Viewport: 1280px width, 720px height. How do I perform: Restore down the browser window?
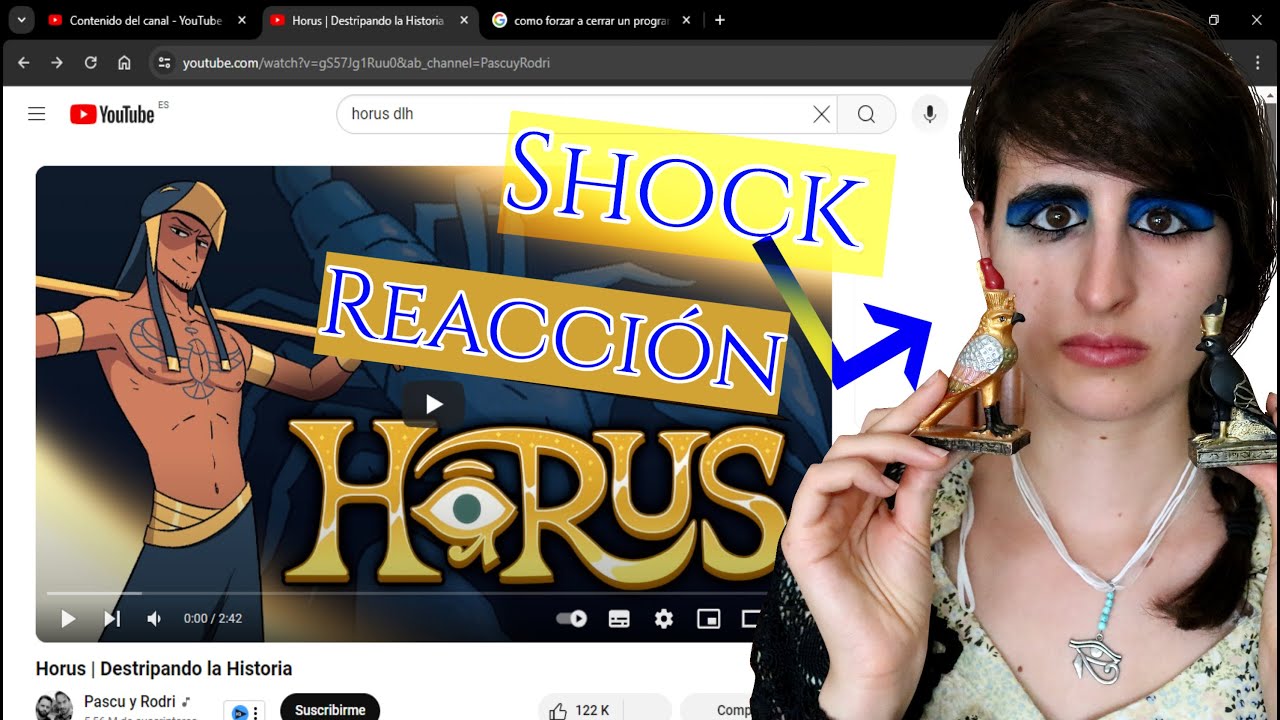point(1214,20)
